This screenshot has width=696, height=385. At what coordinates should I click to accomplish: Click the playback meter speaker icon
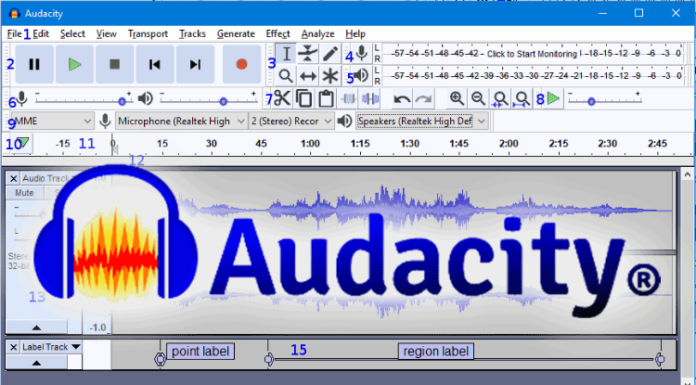(362, 75)
